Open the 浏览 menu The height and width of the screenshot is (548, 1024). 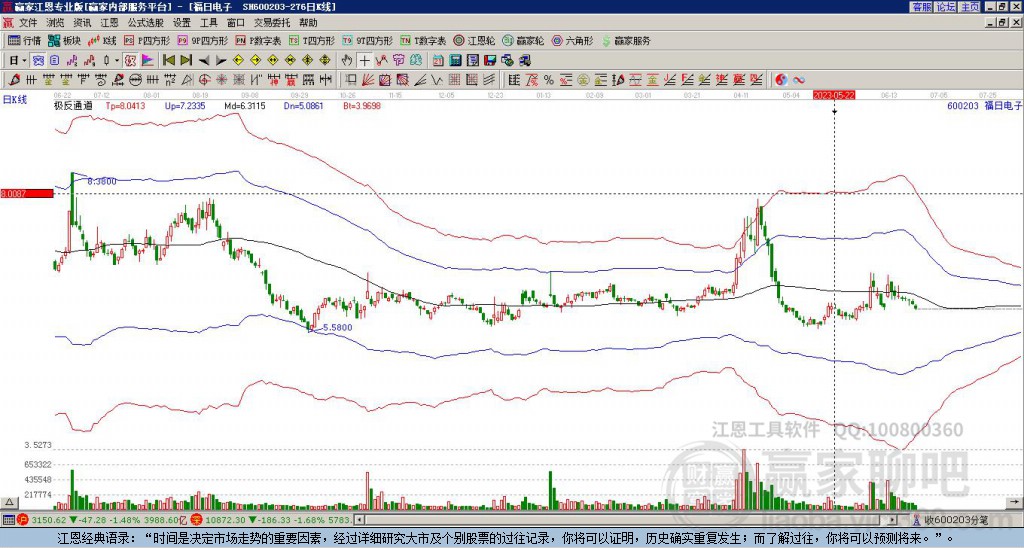click(x=56, y=23)
